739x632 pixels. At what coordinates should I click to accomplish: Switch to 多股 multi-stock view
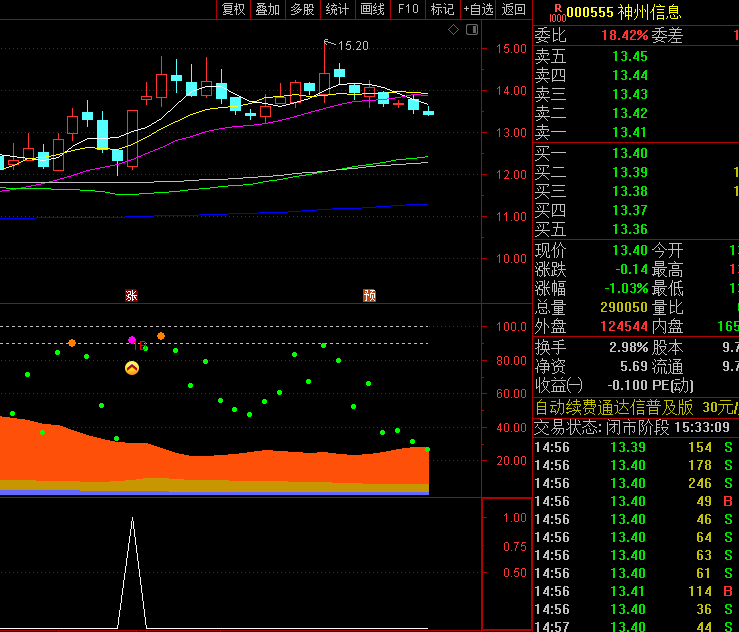pos(302,10)
